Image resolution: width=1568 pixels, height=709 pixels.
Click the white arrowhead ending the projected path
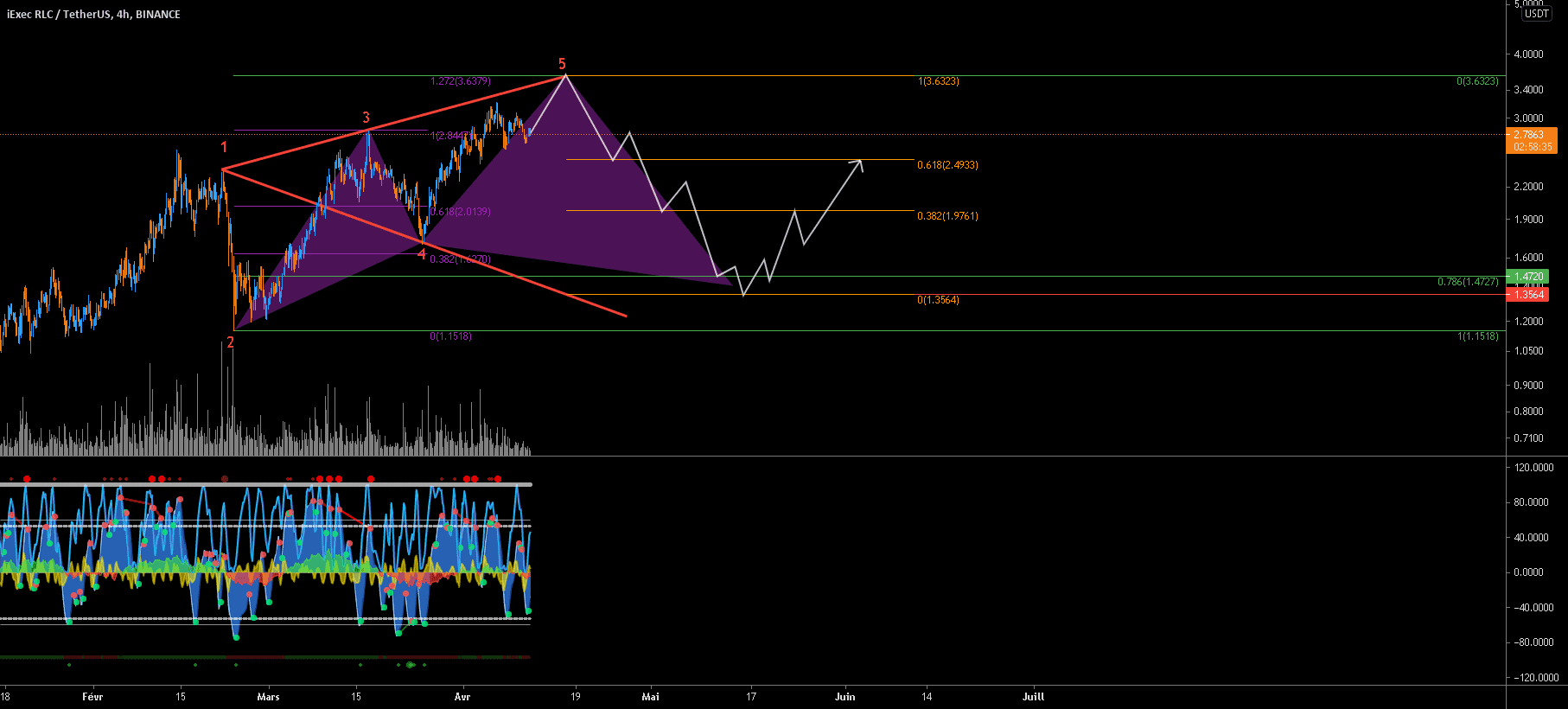(x=857, y=164)
